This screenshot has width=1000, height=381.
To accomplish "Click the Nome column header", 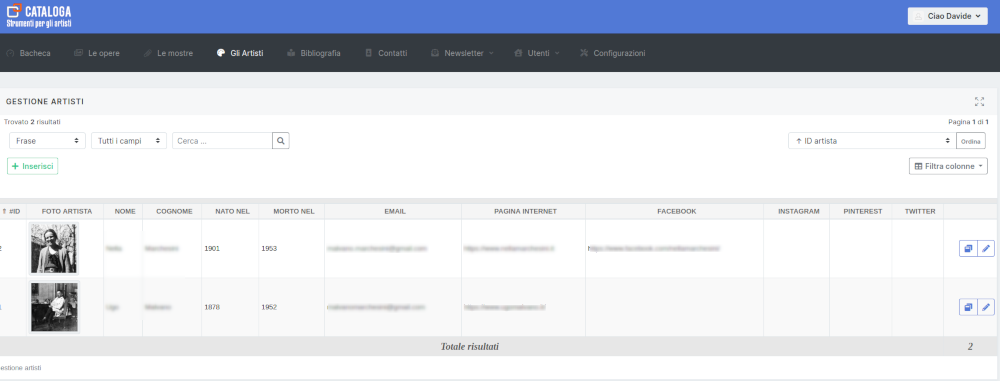I will (125, 211).
